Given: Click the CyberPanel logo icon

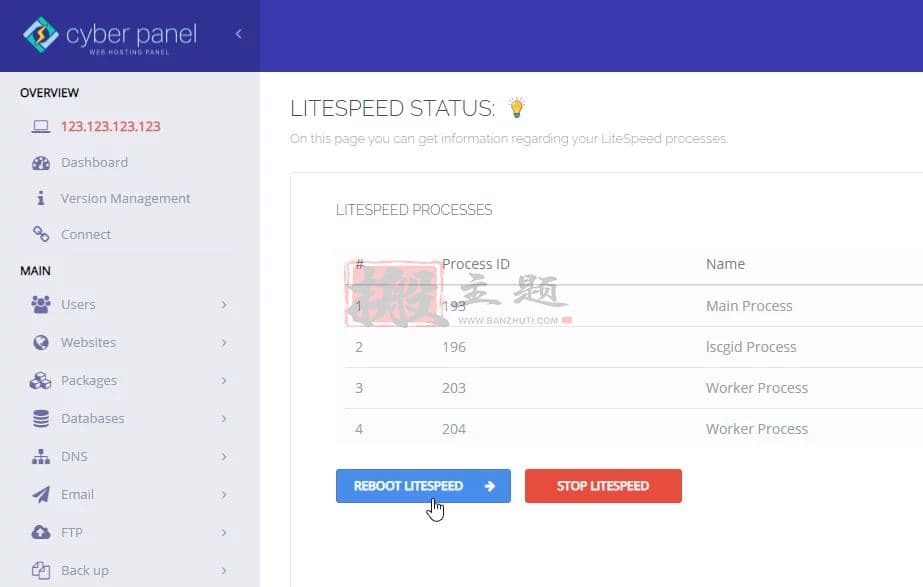Looking at the screenshot, I should pos(41,35).
